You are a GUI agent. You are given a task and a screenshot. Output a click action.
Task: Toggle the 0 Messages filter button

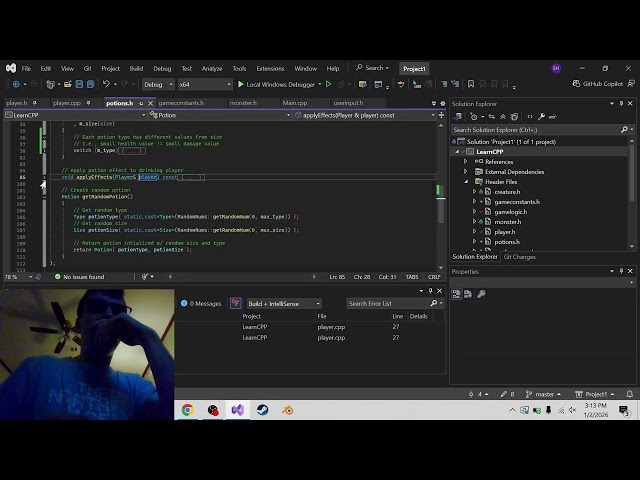201,303
